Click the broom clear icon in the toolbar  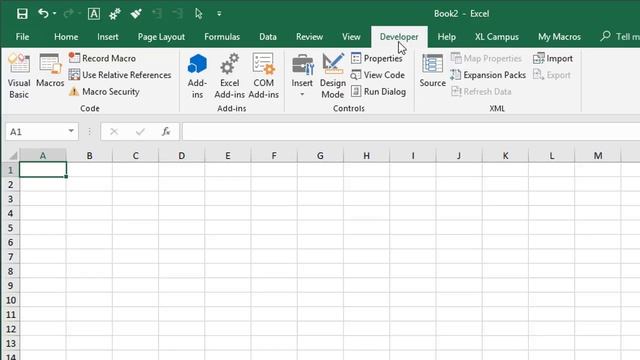pyautogui.click(x=136, y=14)
